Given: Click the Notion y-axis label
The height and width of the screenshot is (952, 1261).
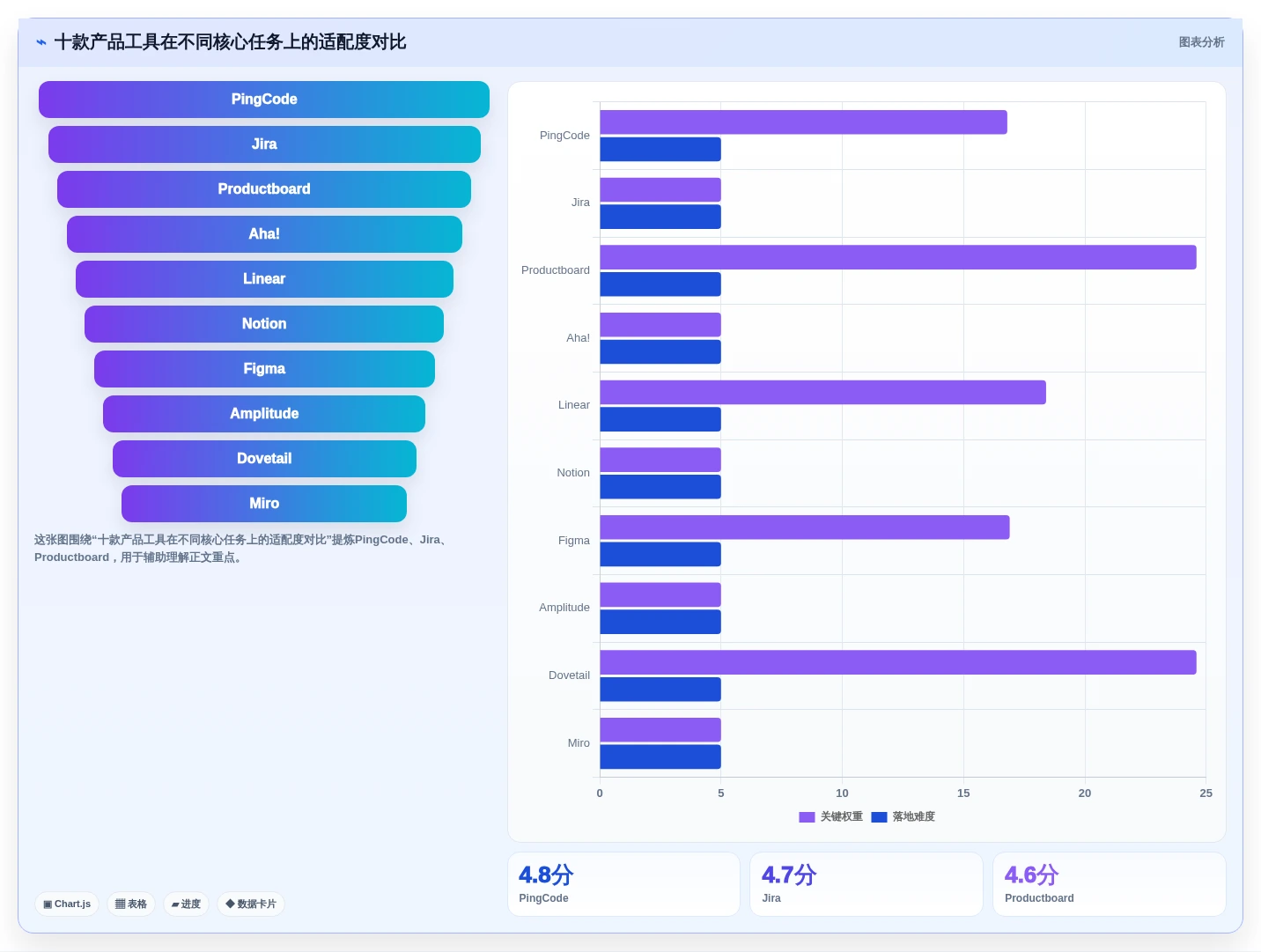Looking at the screenshot, I should [573, 473].
